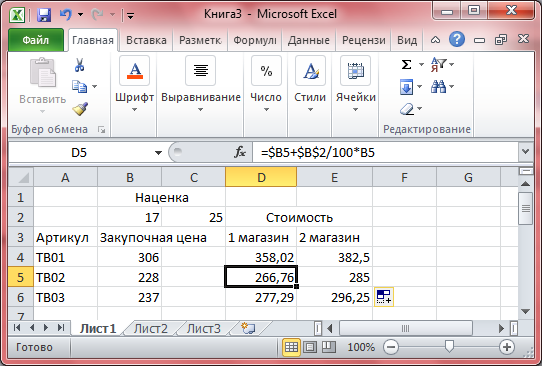Switch to the Главная tab

coord(93,40)
